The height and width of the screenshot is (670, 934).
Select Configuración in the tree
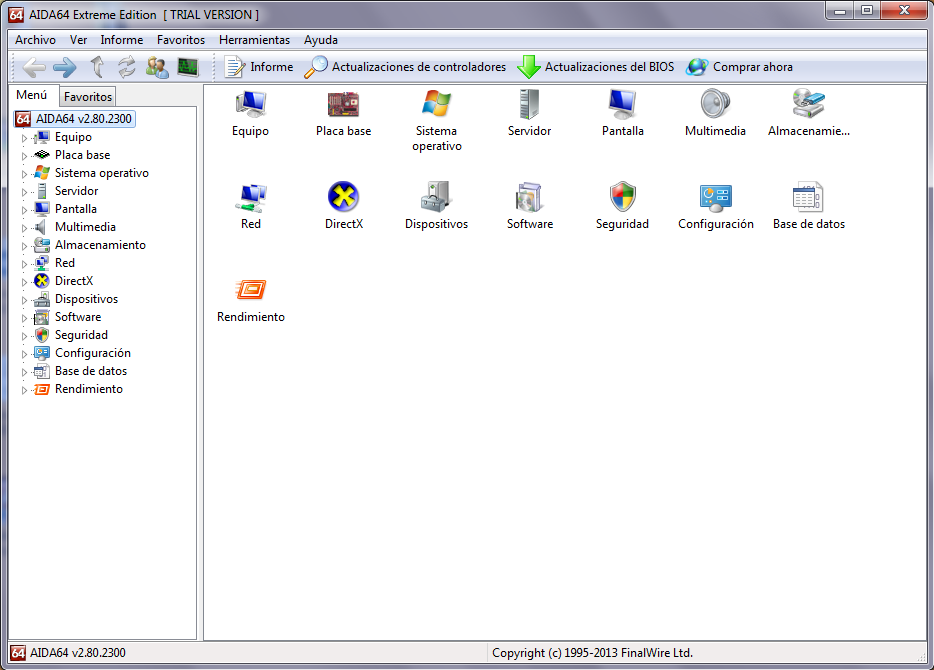pyautogui.click(x=92, y=353)
